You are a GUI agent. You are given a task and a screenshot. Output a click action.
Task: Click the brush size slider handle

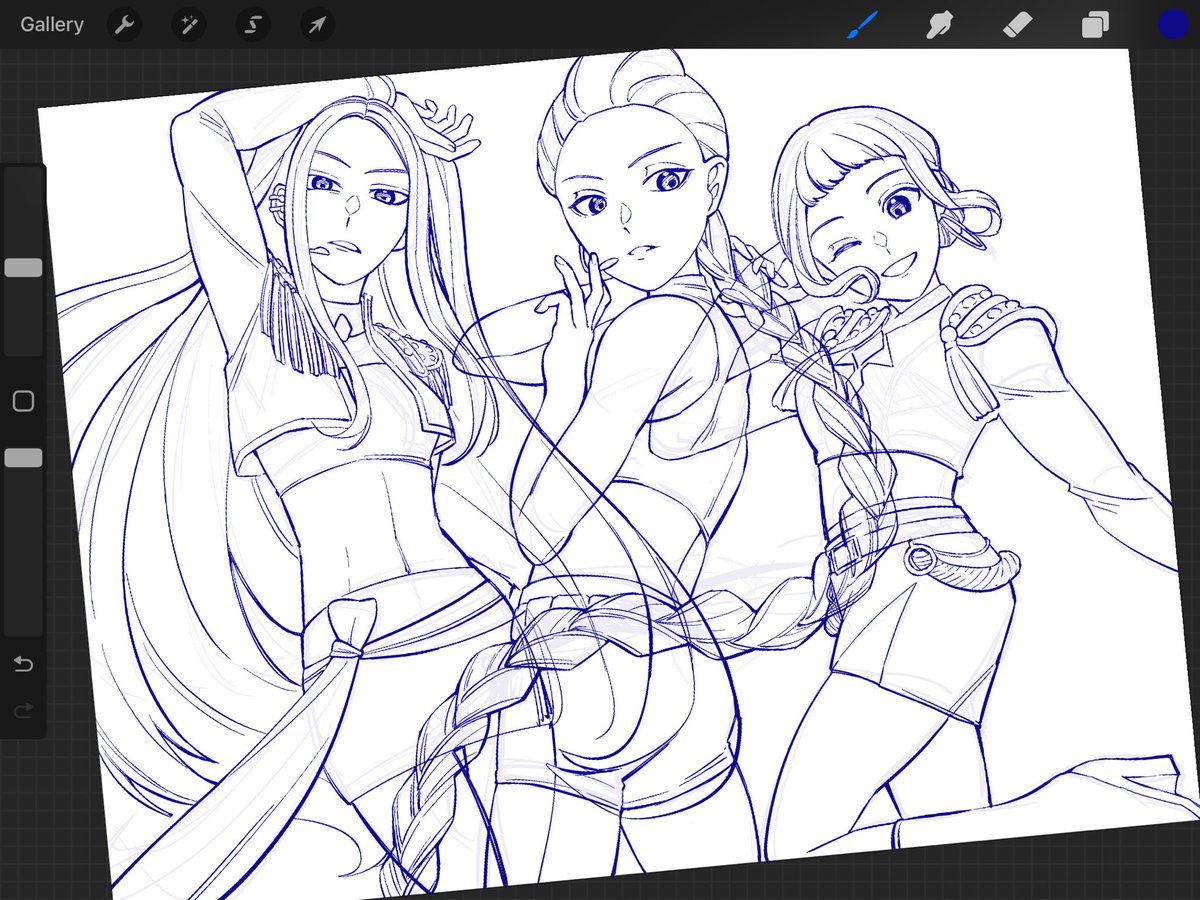[x=23, y=268]
